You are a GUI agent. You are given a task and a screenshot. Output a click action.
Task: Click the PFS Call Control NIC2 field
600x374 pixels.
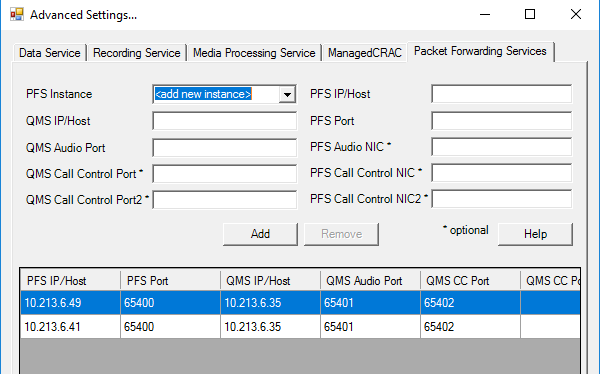[502, 199]
